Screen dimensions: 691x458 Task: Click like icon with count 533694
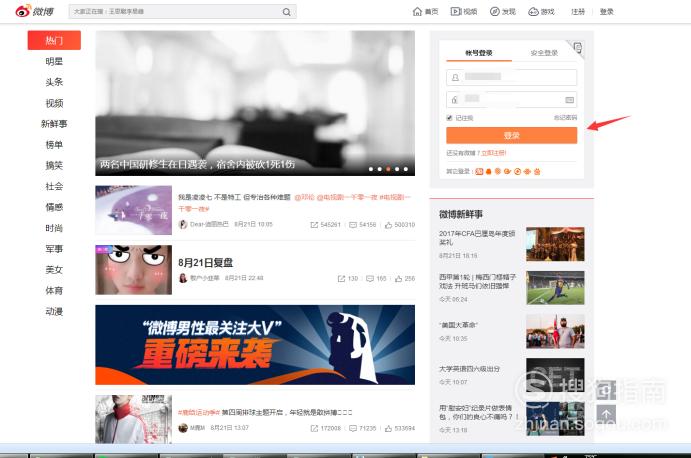point(388,428)
